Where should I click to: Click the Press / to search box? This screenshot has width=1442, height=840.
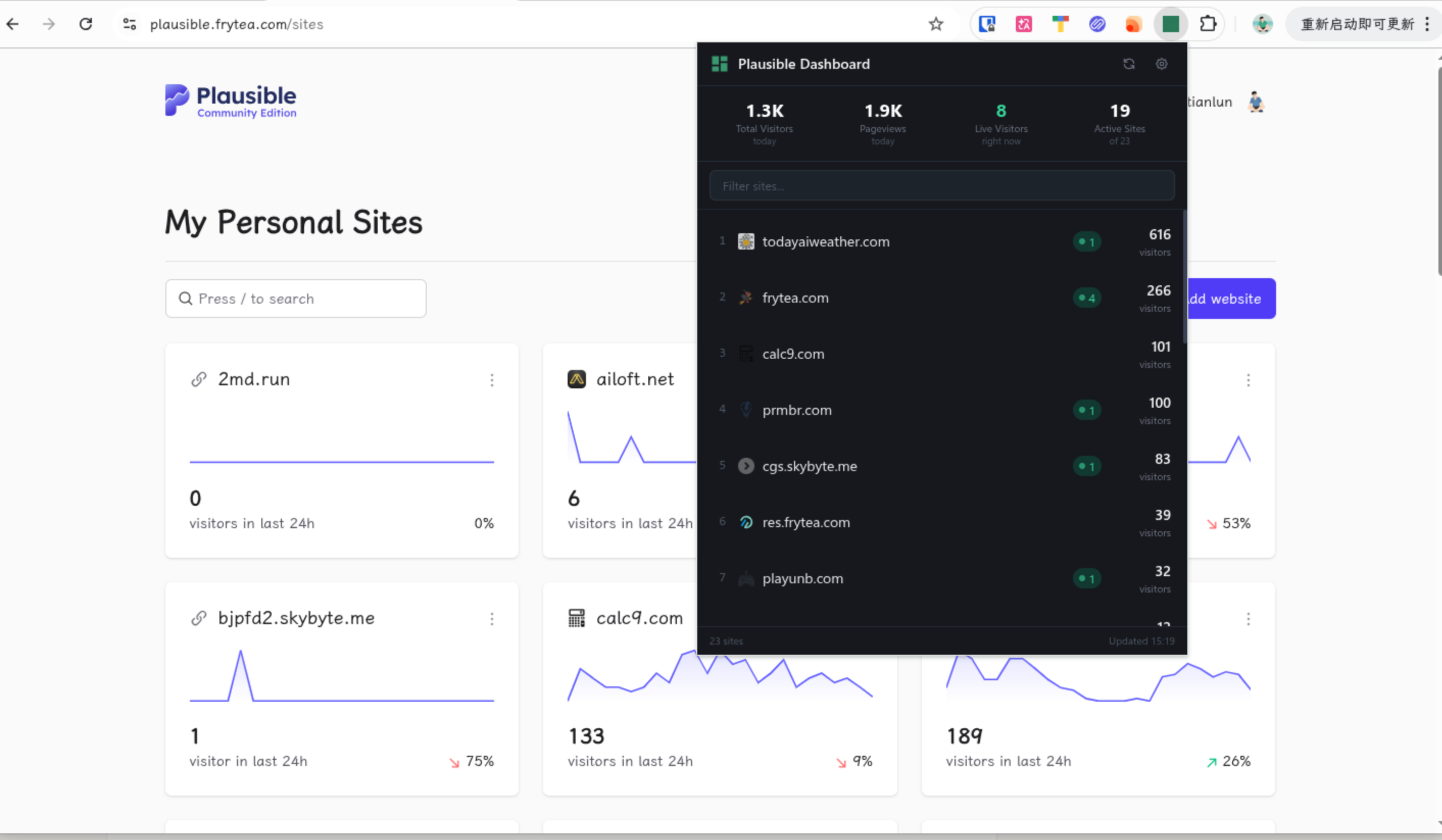coord(295,299)
